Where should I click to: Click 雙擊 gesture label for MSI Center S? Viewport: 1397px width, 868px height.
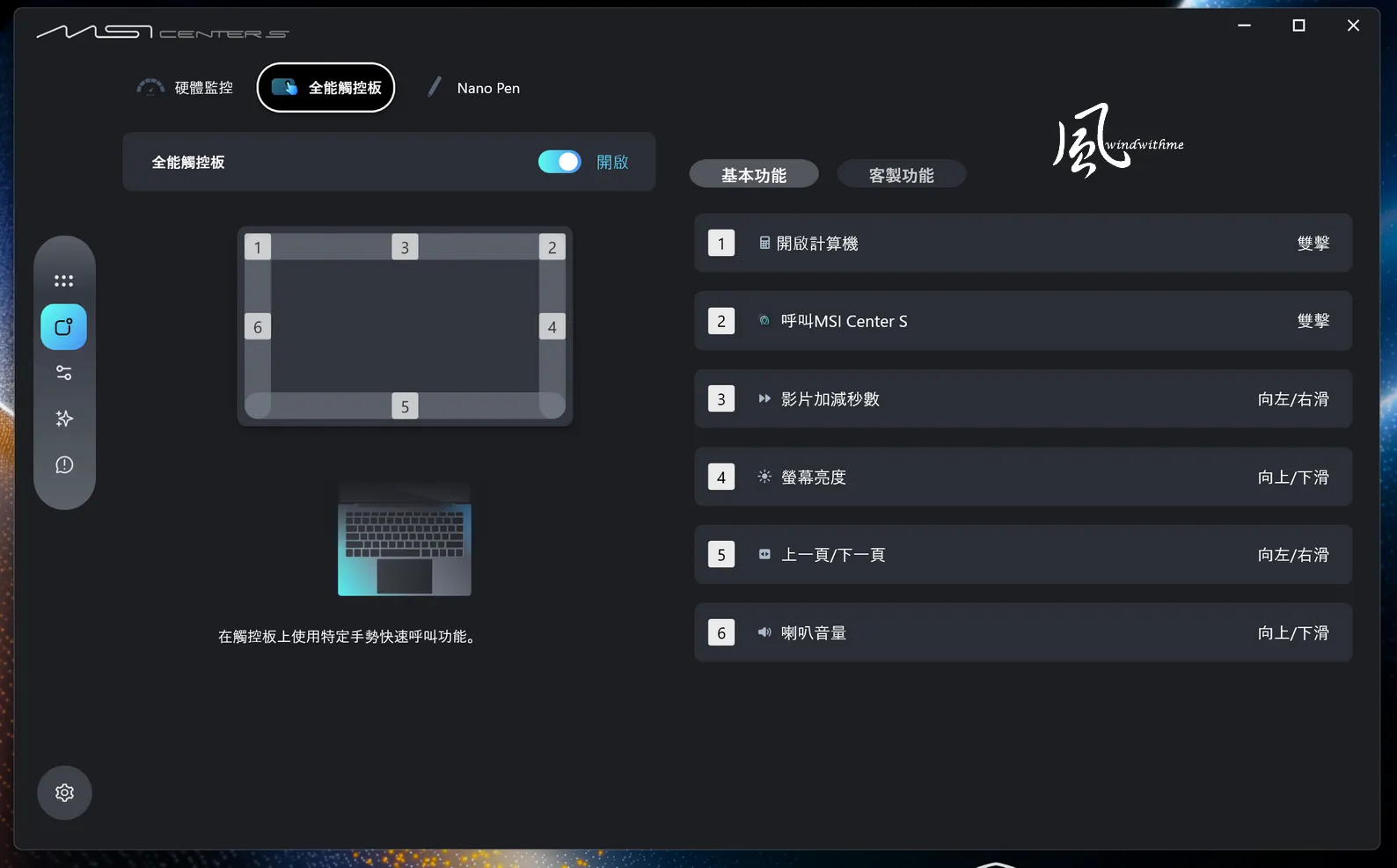tap(1313, 321)
